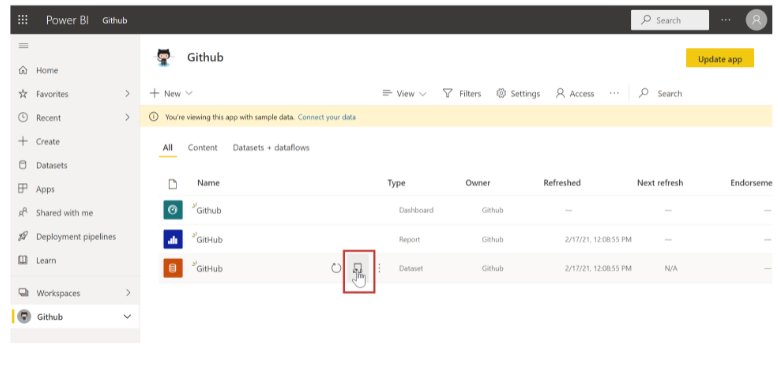
Task: Click the Dashboard type cell
Action: tap(416, 210)
